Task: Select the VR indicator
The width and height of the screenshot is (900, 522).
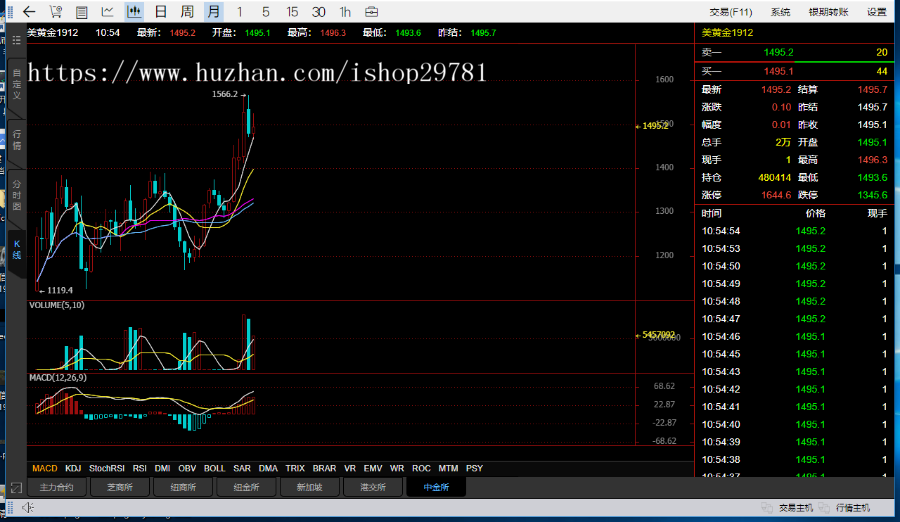Action: coord(350,469)
